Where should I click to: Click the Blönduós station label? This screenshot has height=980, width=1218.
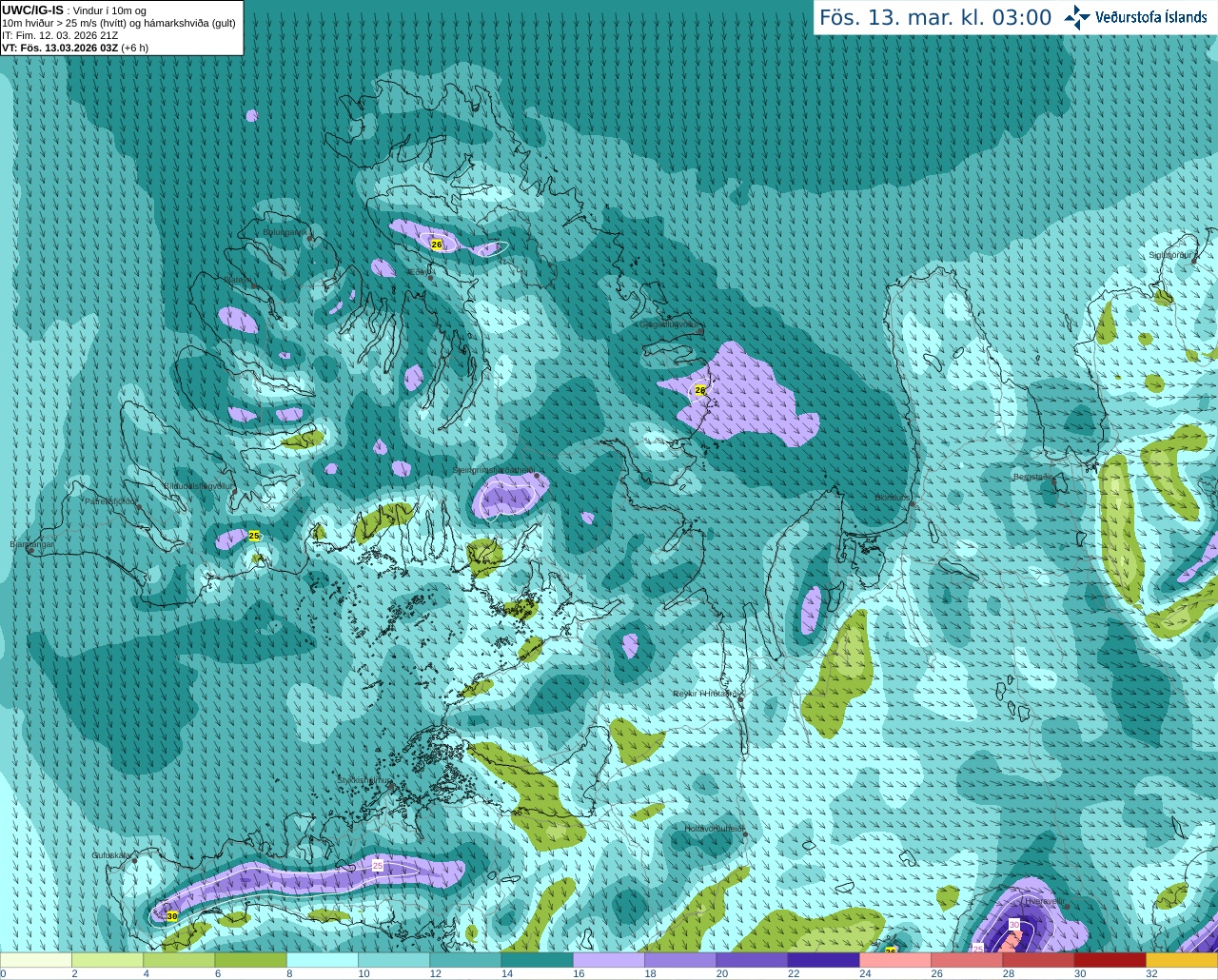892,498
